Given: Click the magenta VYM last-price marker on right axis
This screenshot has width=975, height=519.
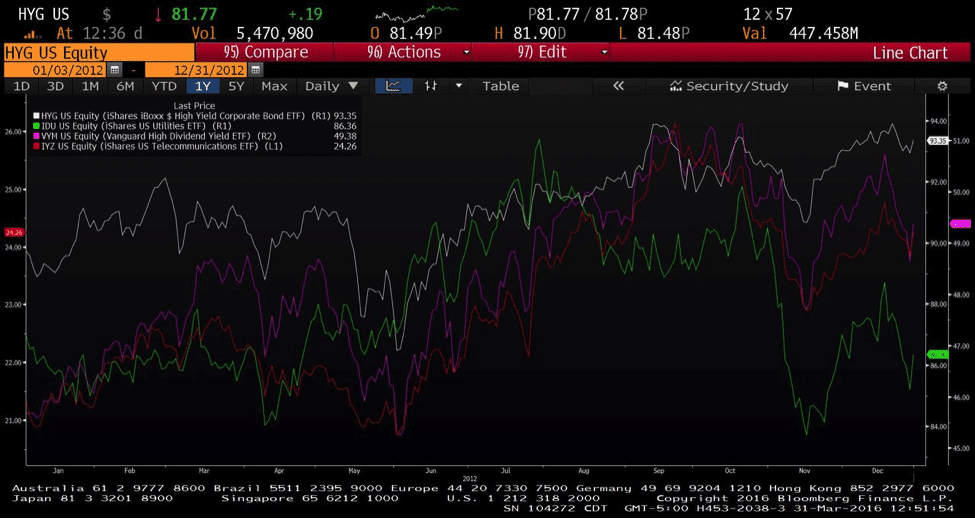Looking at the screenshot, I should pyautogui.click(x=960, y=223).
